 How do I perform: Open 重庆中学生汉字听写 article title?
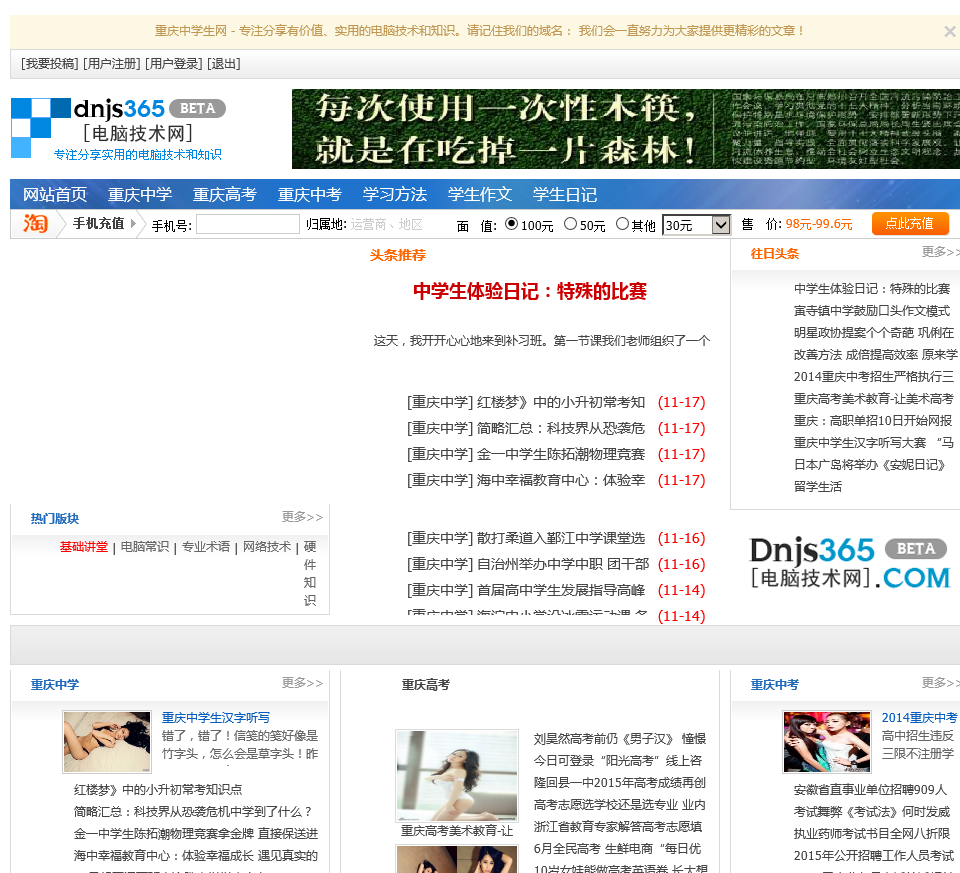tap(216, 718)
